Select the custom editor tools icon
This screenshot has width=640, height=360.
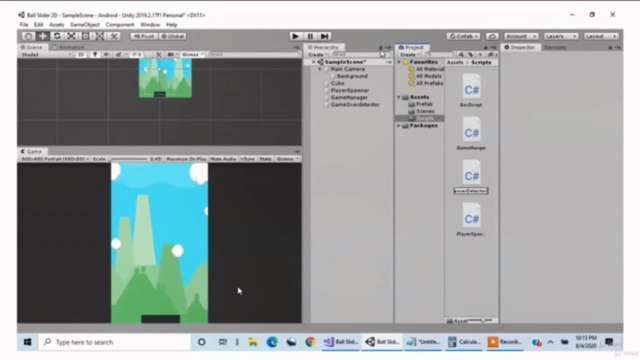pyautogui.click(x=114, y=36)
